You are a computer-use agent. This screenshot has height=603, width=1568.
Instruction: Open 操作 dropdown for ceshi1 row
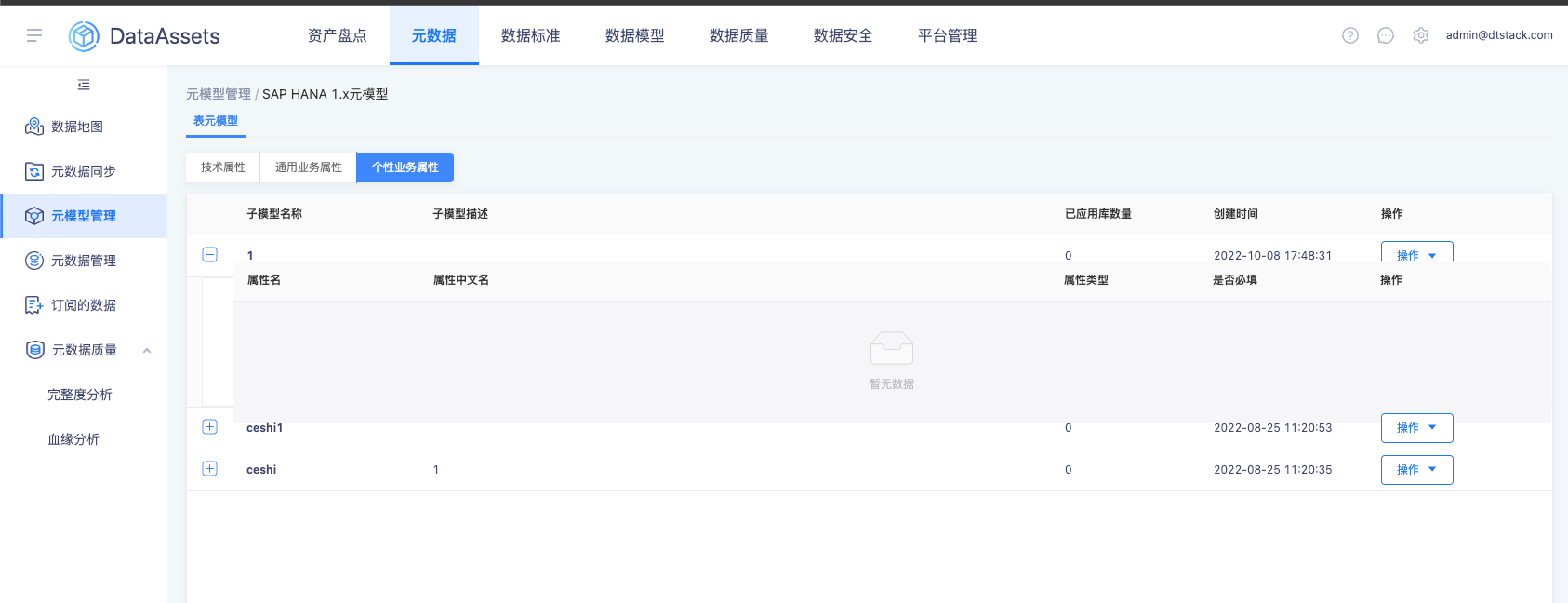[x=1416, y=428]
